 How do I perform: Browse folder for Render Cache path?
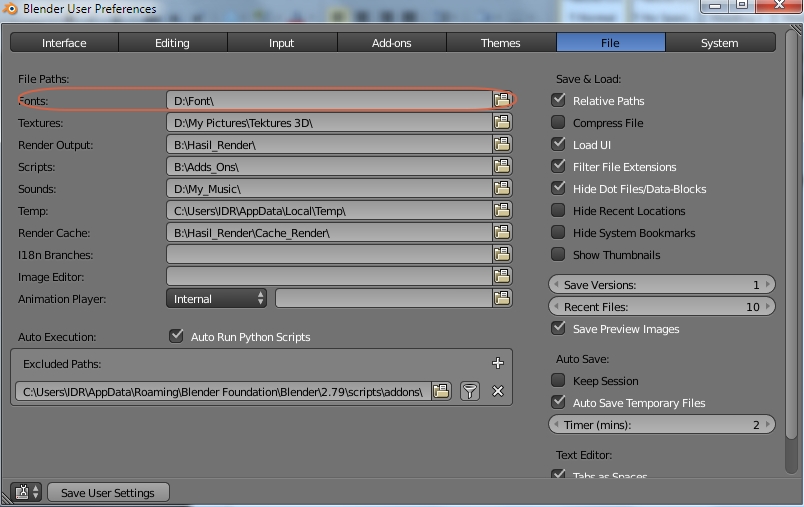click(502, 232)
